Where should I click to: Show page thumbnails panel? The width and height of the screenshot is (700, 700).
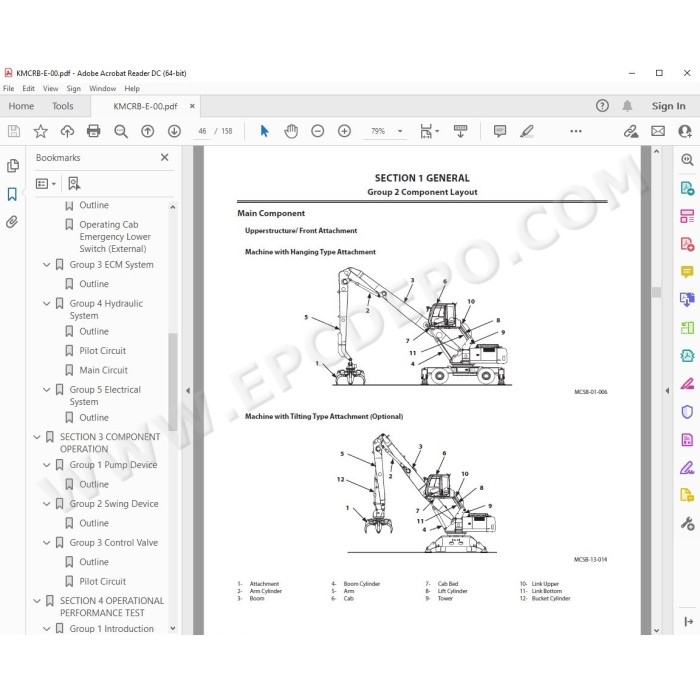pos(12,166)
